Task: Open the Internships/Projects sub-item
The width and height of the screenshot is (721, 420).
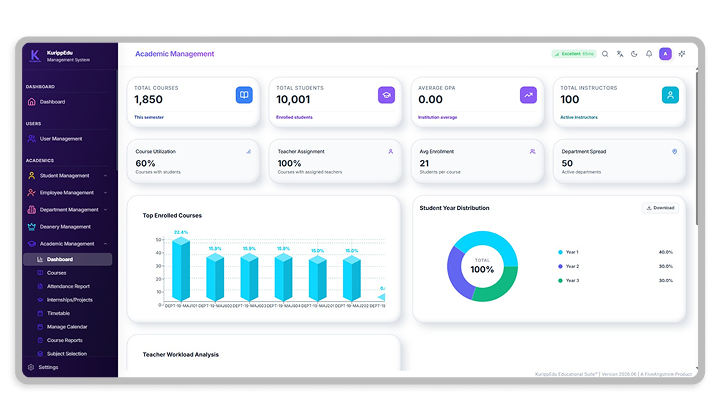Action: (x=68, y=300)
